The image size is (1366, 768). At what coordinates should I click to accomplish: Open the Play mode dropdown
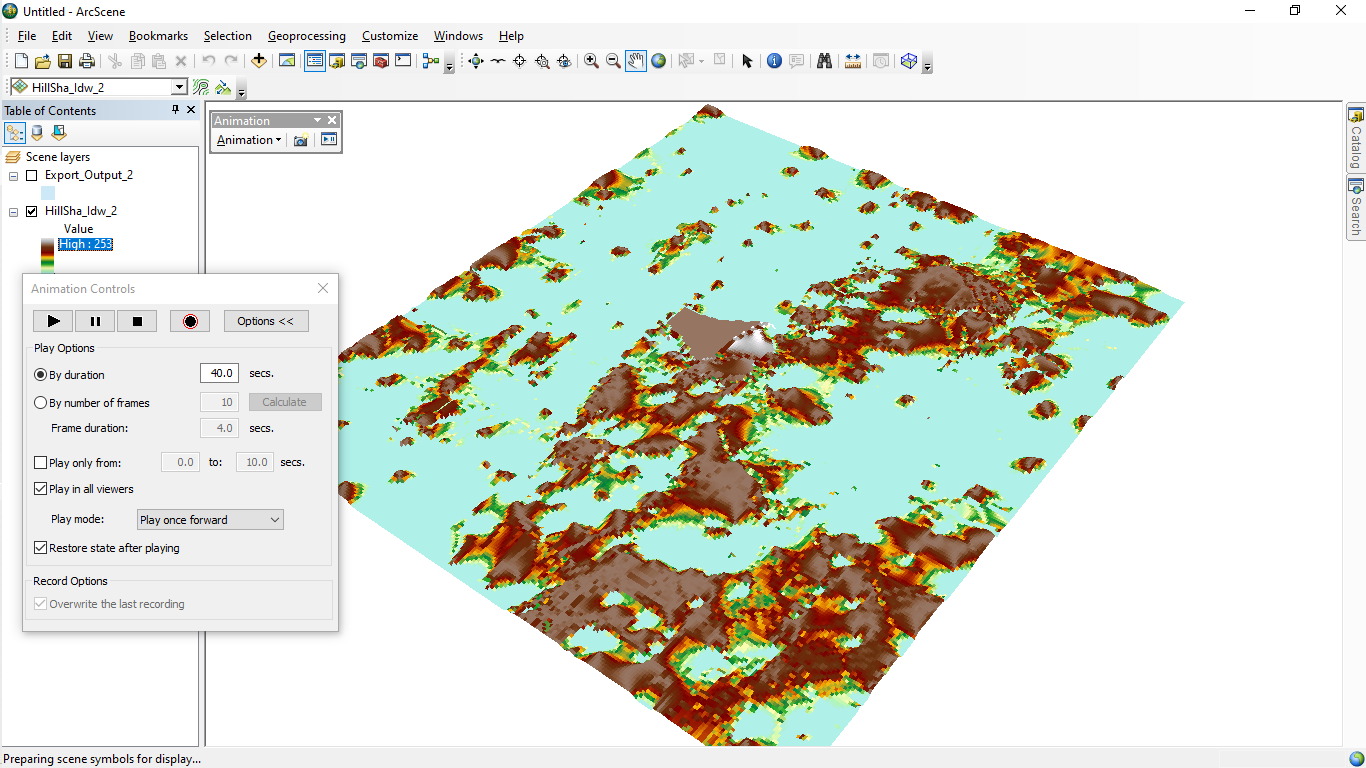[x=272, y=519]
